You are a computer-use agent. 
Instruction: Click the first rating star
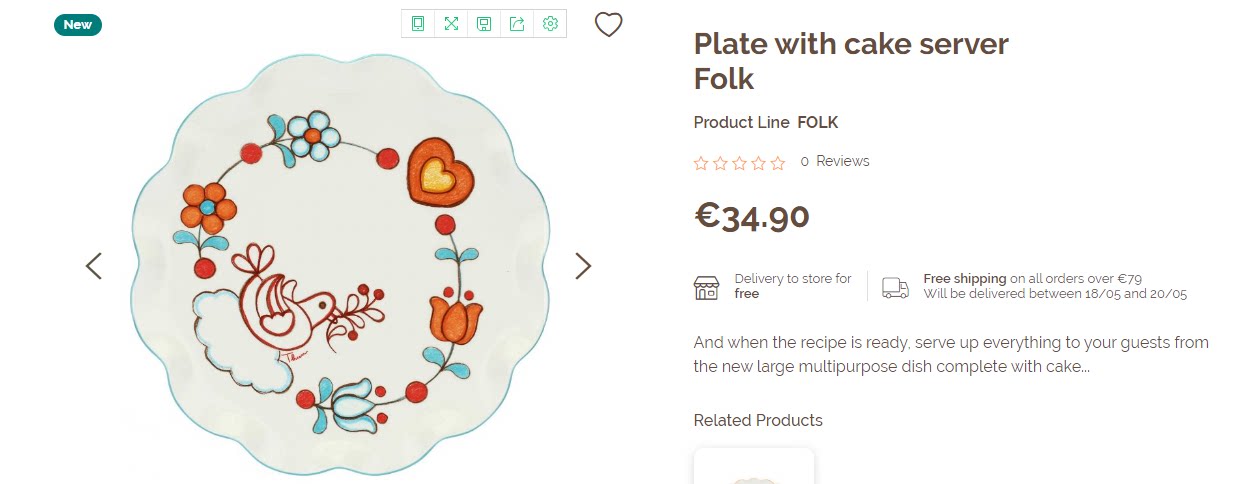coord(701,163)
